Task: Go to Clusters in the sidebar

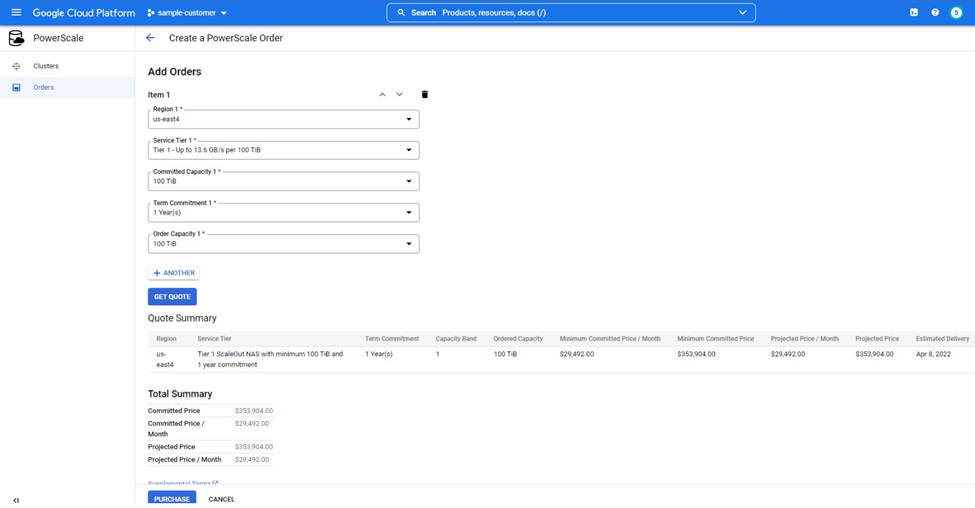Action: (46, 66)
